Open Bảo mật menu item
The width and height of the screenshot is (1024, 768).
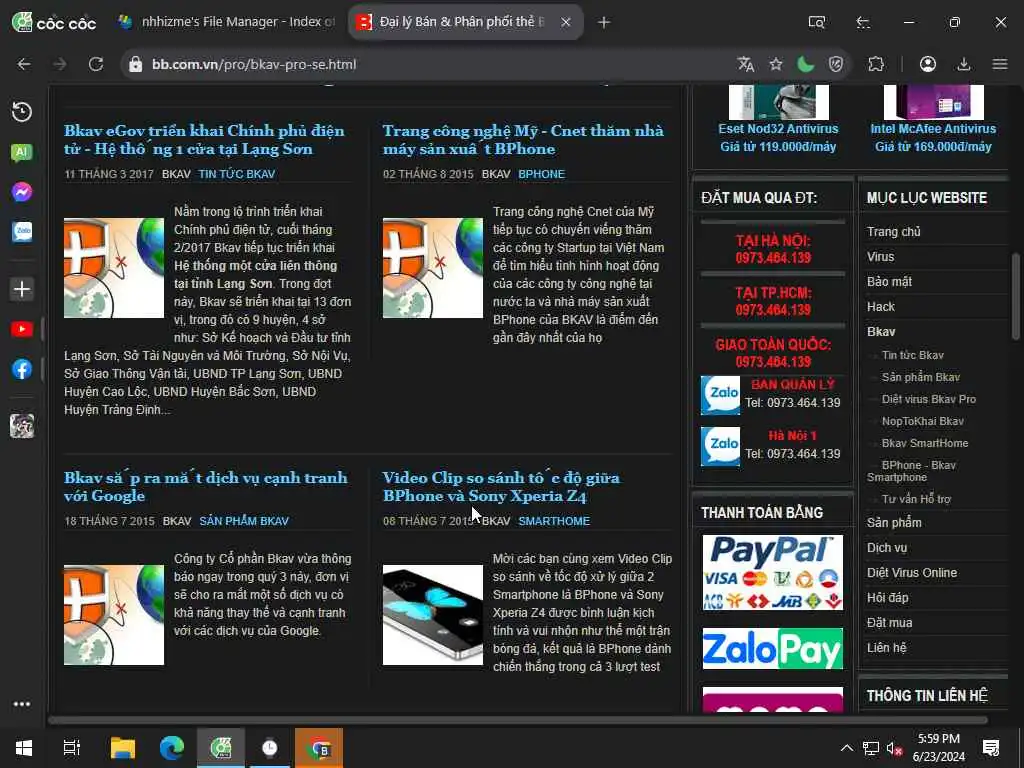coord(889,281)
